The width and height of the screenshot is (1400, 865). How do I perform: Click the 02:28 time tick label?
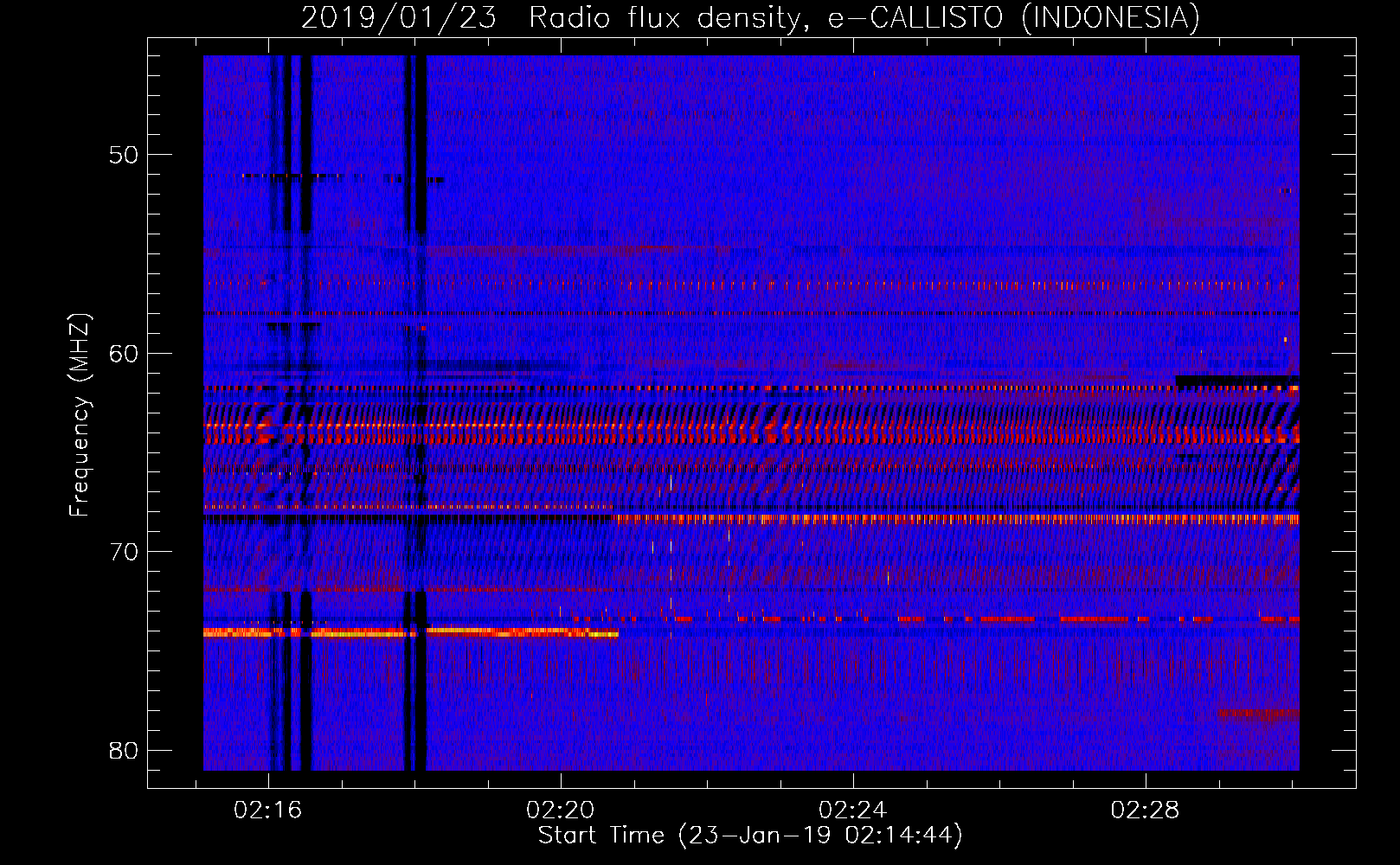point(1146,810)
